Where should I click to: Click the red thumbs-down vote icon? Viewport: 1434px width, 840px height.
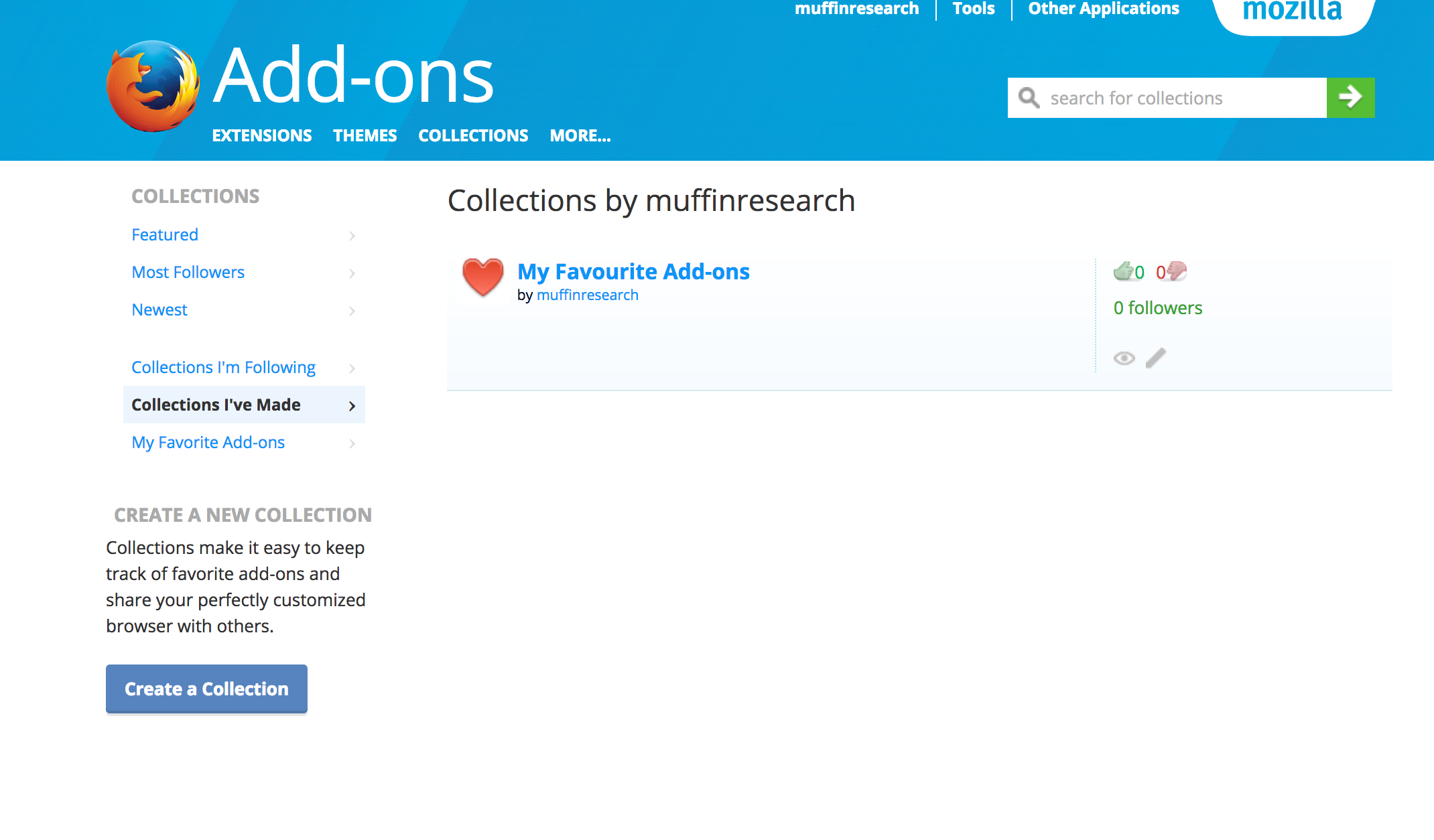coord(1177,271)
